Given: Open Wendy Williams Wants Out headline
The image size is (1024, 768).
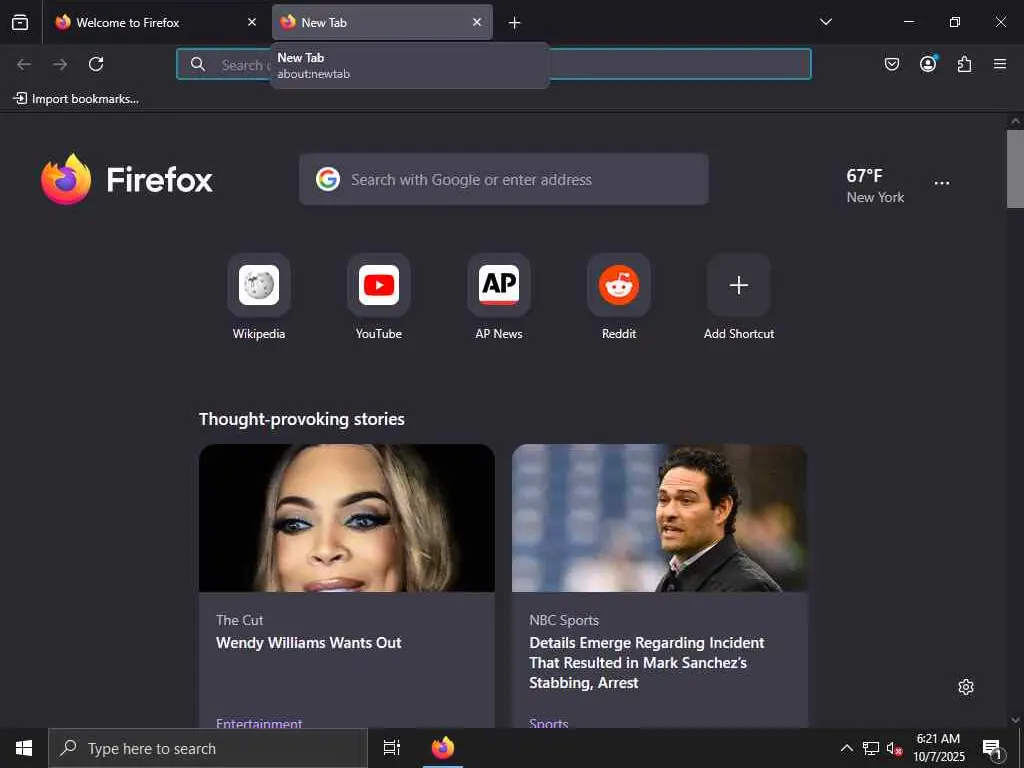Looking at the screenshot, I should pyautogui.click(x=309, y=643).
